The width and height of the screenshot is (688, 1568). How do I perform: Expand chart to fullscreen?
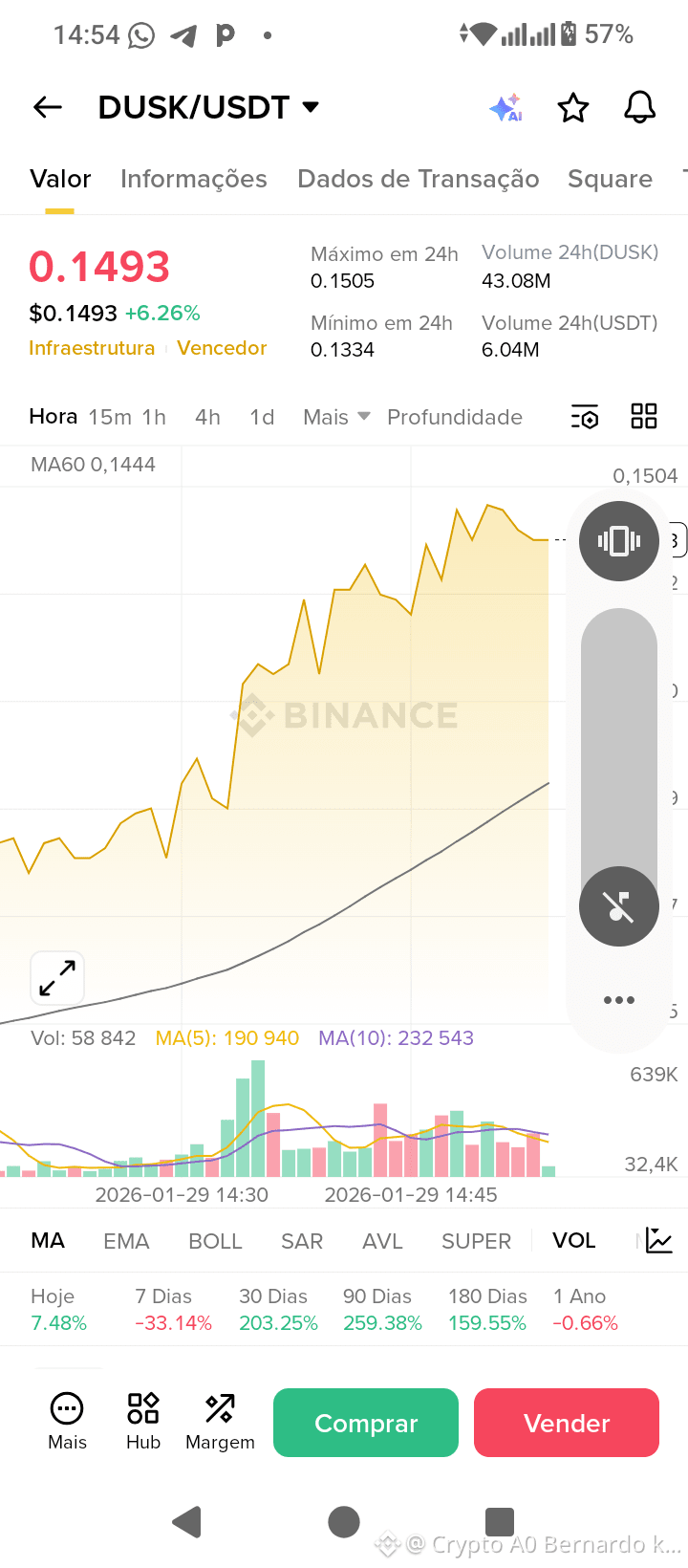tap(57, 978)
